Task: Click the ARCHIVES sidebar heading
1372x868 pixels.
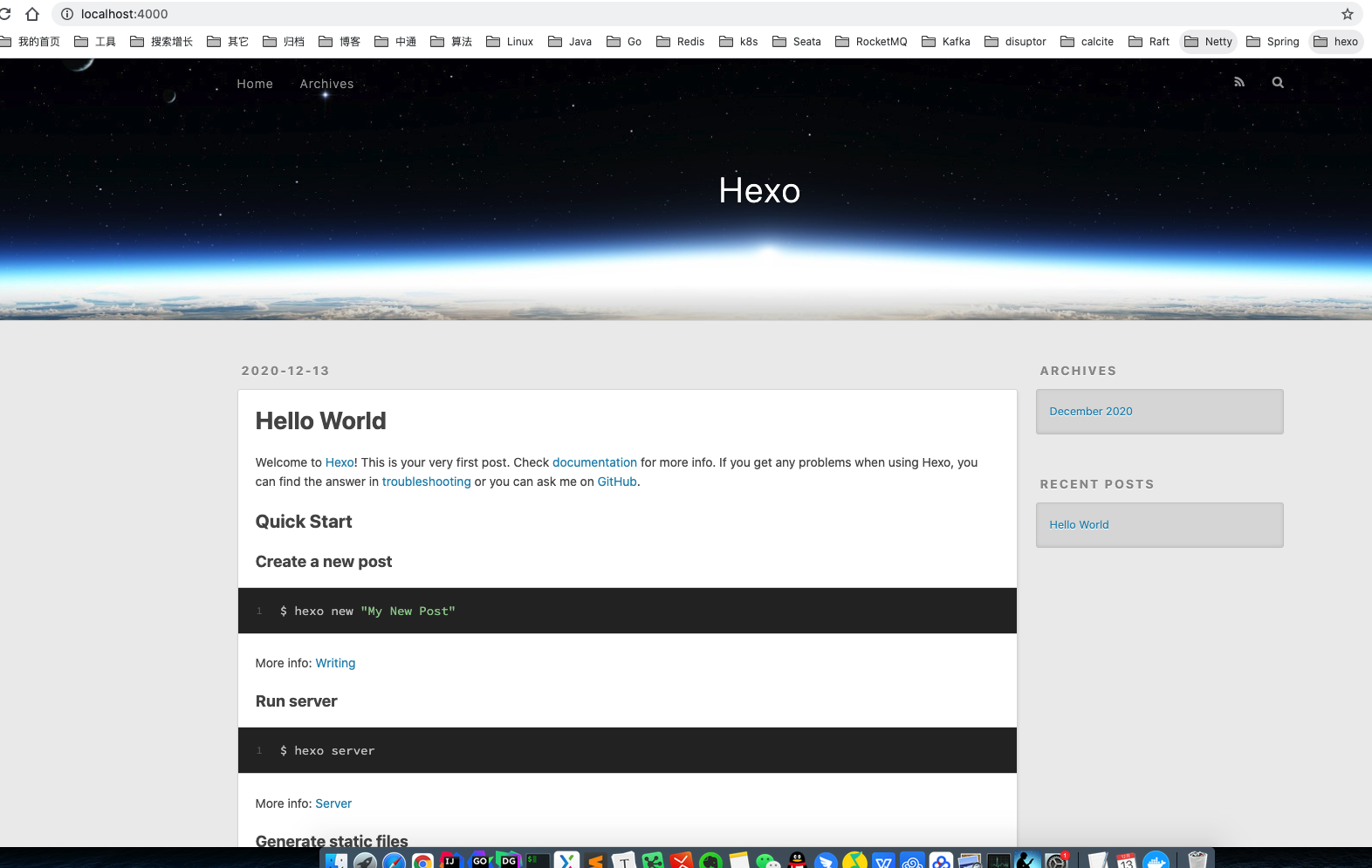Action: point(1078,371)
